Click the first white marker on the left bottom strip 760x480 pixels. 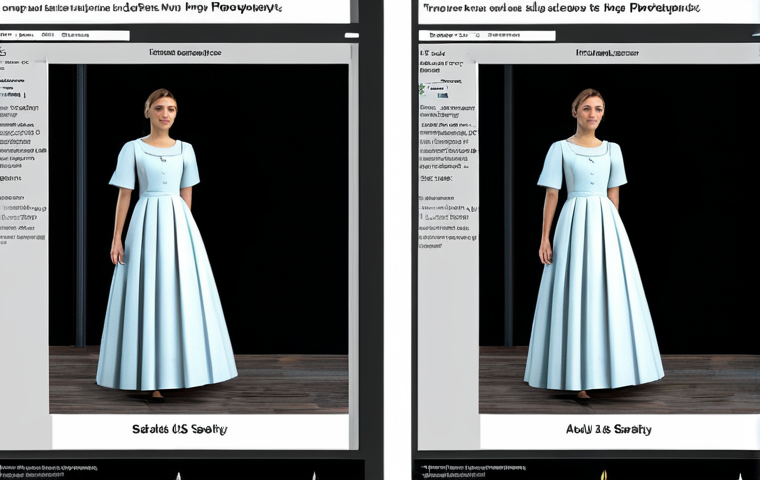click(x=176, y=475)
